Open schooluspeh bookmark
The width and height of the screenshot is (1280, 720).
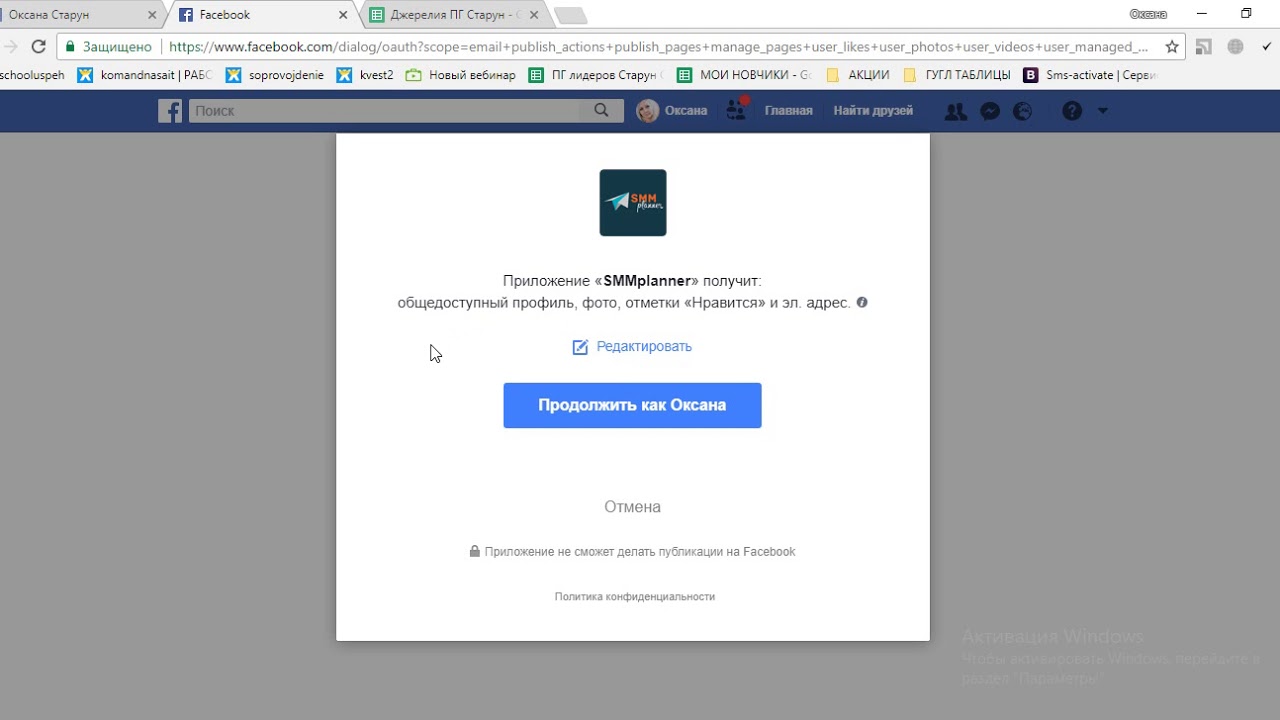pyautogui.click(x=32, y=75)
